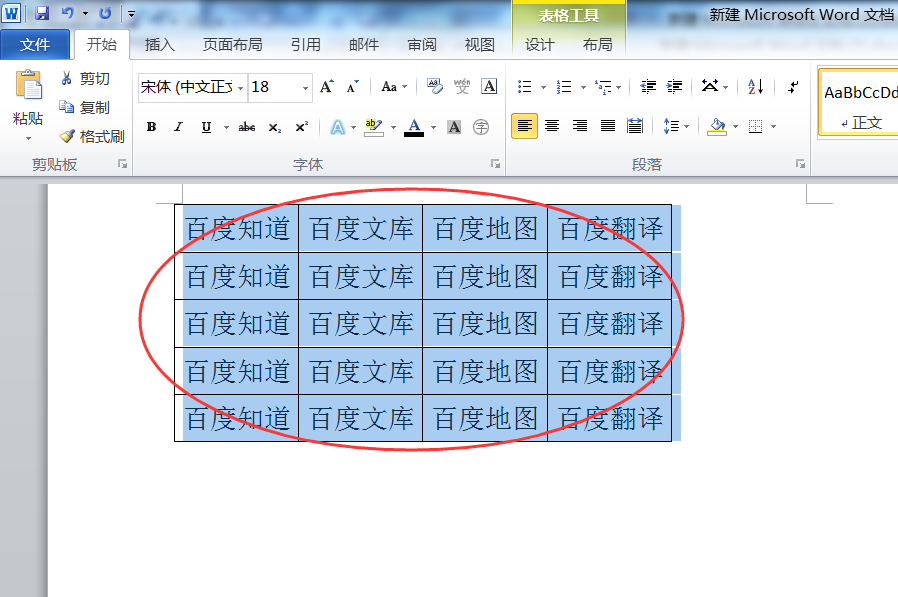
Task: Switch to the Review (审阅) tab
Action: [422, 45]
